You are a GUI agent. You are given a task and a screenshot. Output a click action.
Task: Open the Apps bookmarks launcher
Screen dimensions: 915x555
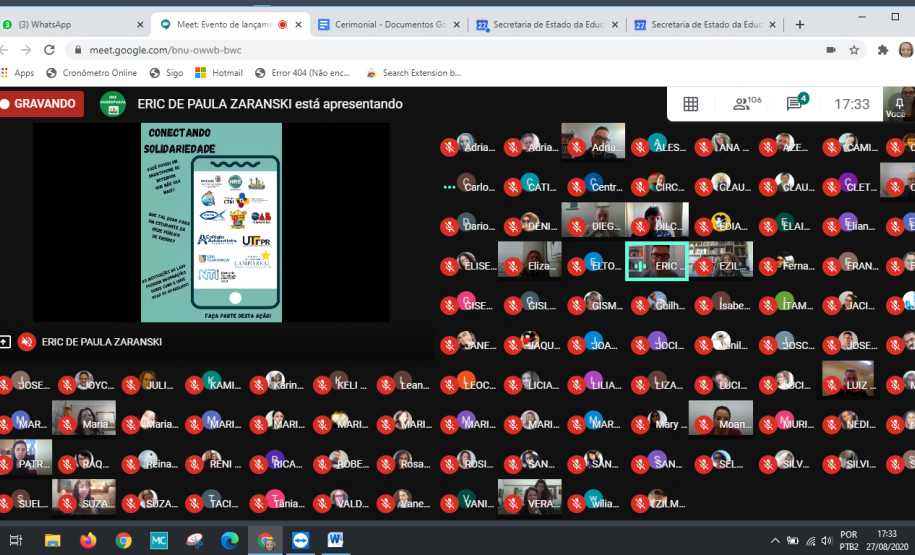pyautogui.click(x=18, y=73)
